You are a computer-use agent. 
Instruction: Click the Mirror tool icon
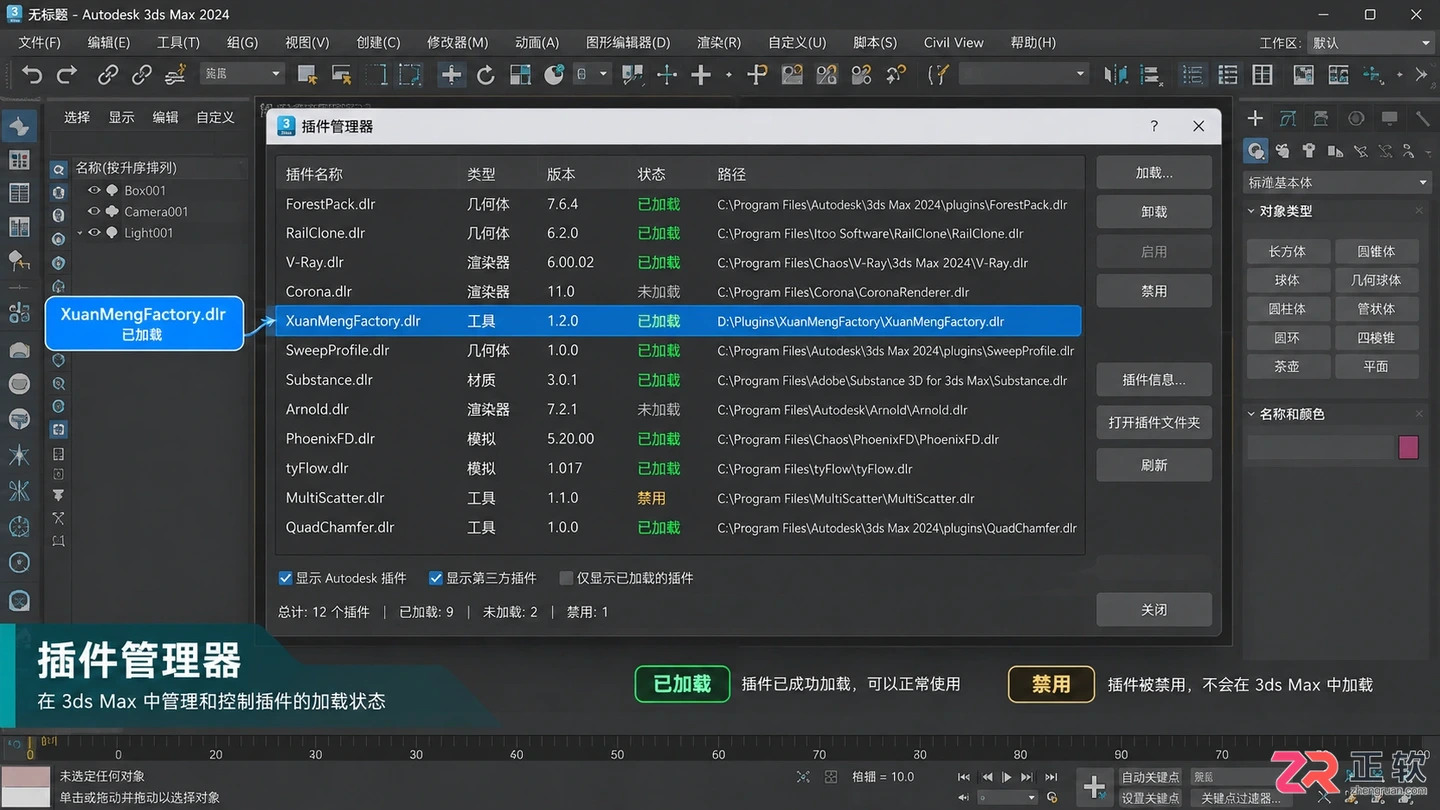1115,75
